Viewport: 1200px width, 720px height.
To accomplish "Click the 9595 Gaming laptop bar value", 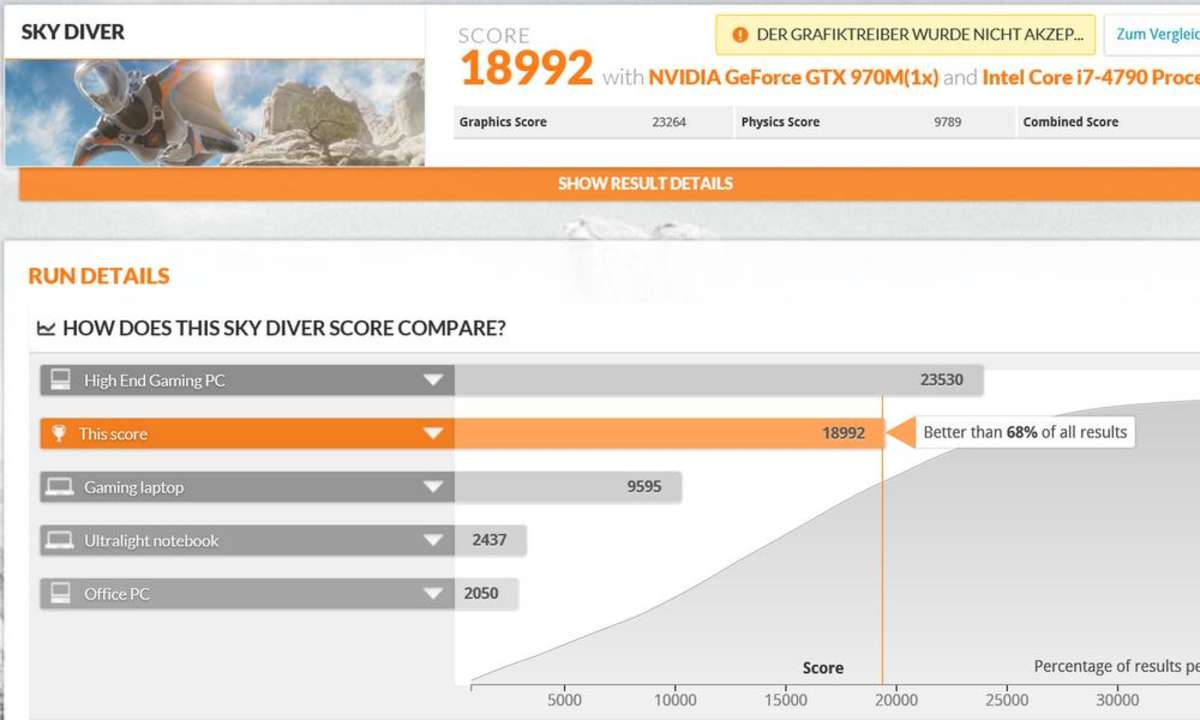I will pyautogui.click(x=644, y=487).
